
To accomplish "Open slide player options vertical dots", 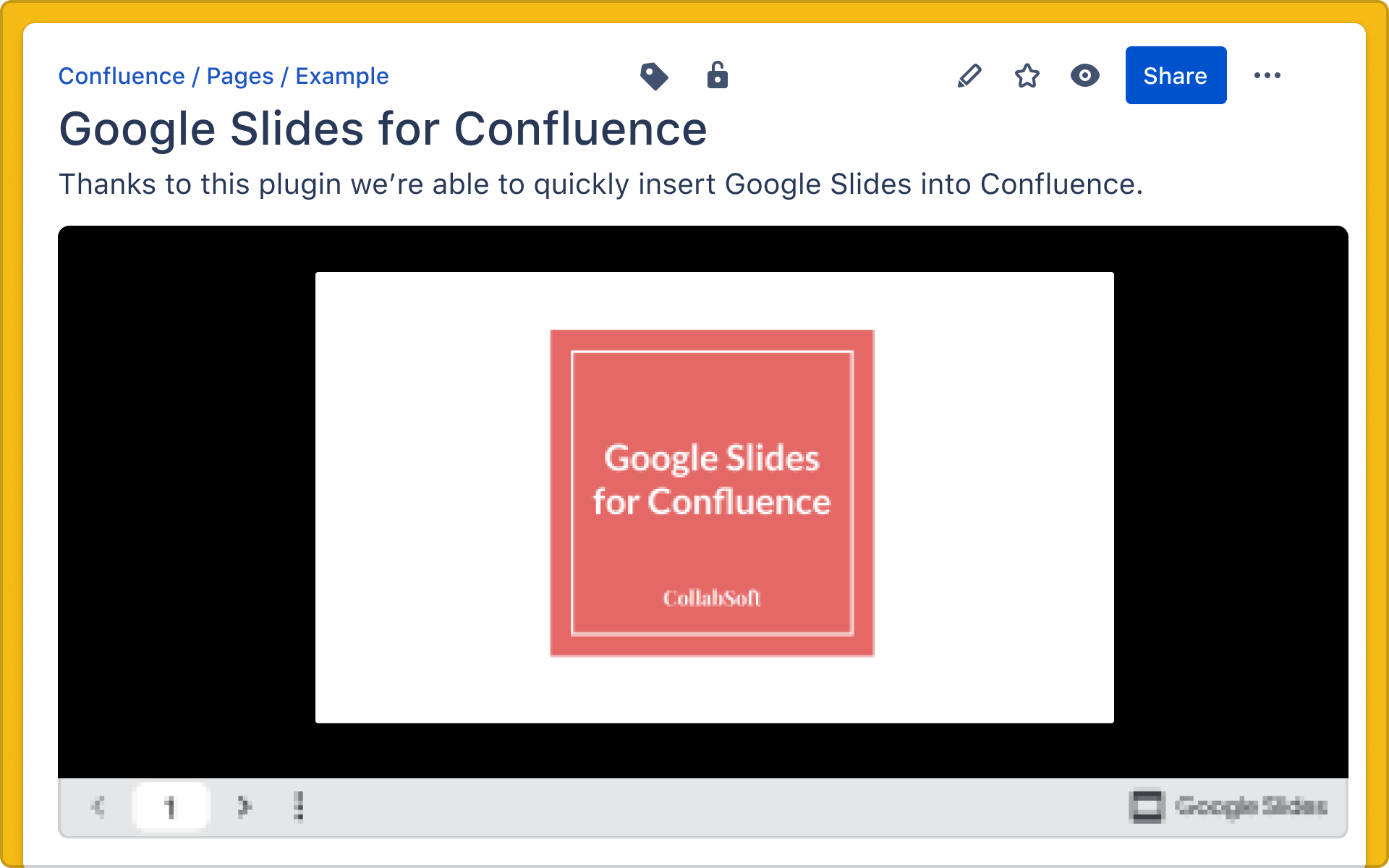I will pyautogui.click(x=299, y=806).
